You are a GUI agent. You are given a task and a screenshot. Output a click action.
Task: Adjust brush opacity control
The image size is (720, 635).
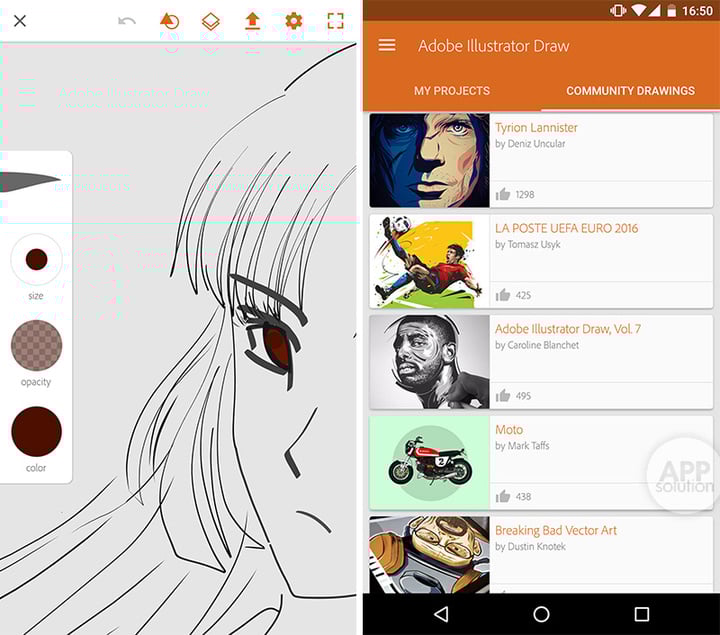point(36,345)
